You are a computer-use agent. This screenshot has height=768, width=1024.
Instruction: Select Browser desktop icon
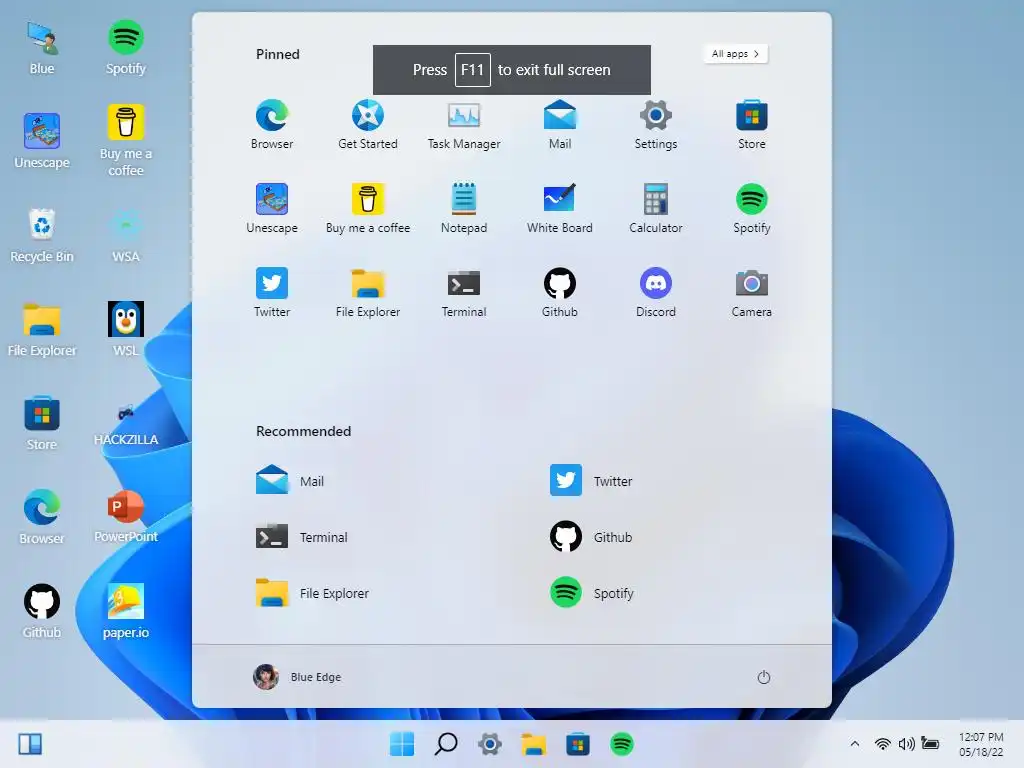[x=42, y=517]
